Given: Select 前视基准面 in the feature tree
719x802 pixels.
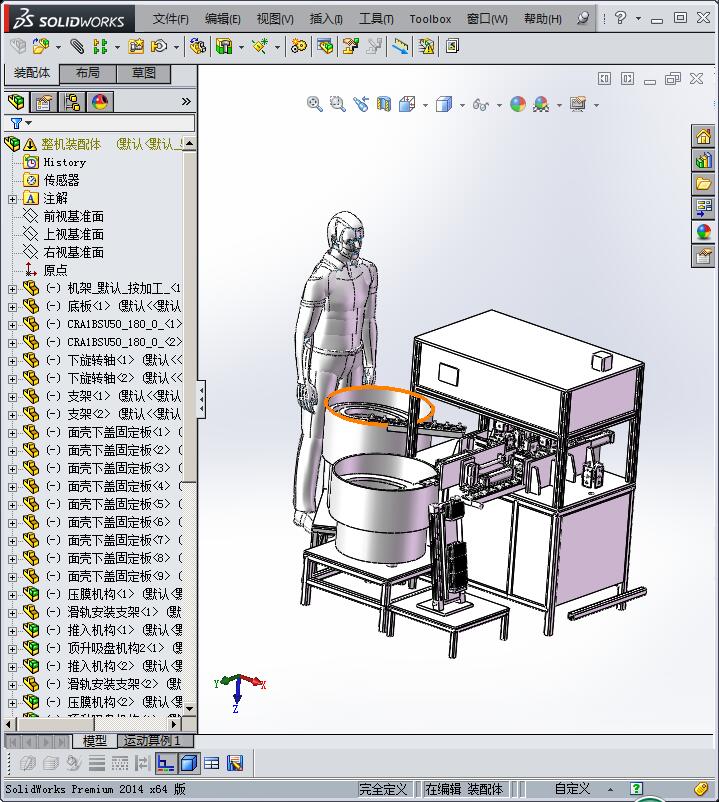Looking at the screenshot, I should click(x=74, y=216).
